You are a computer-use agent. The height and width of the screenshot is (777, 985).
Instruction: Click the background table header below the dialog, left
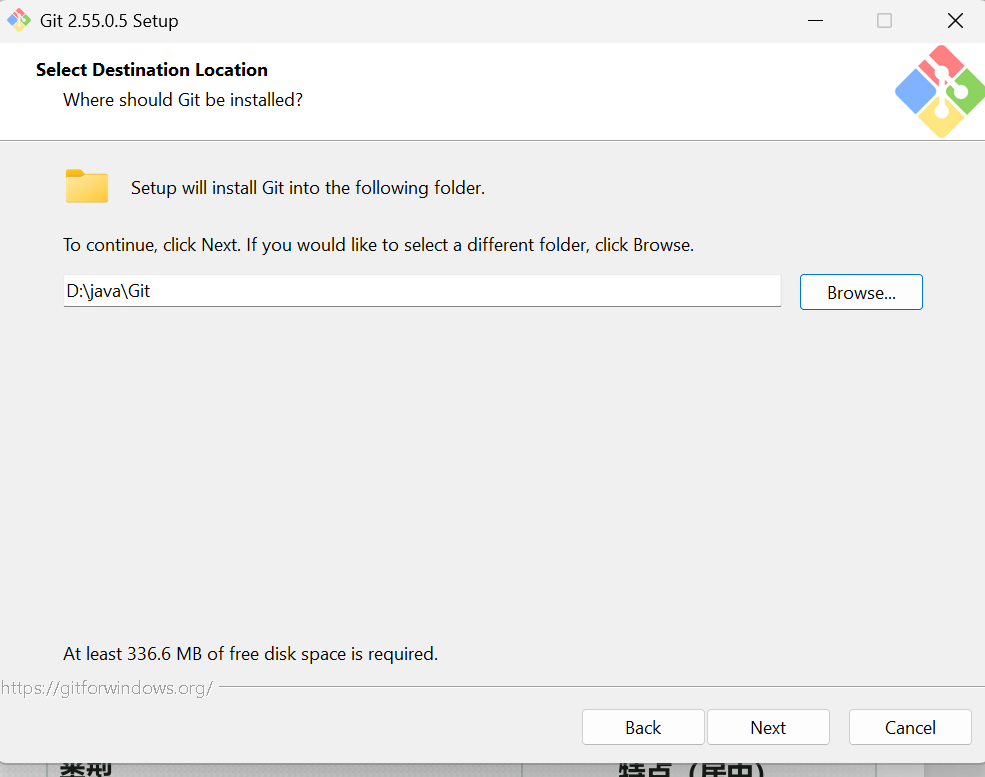pos(86,770)
